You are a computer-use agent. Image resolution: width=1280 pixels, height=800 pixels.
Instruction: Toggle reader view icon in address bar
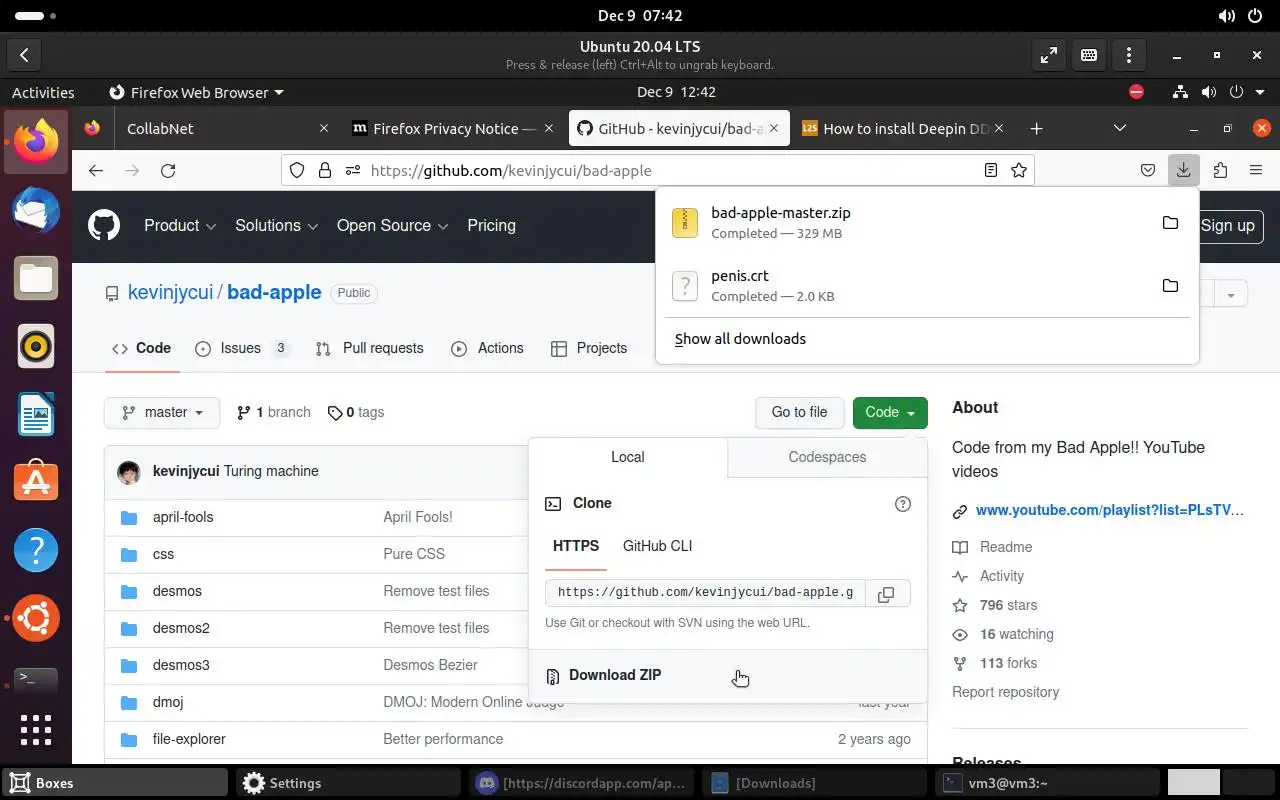coord(991,170)
